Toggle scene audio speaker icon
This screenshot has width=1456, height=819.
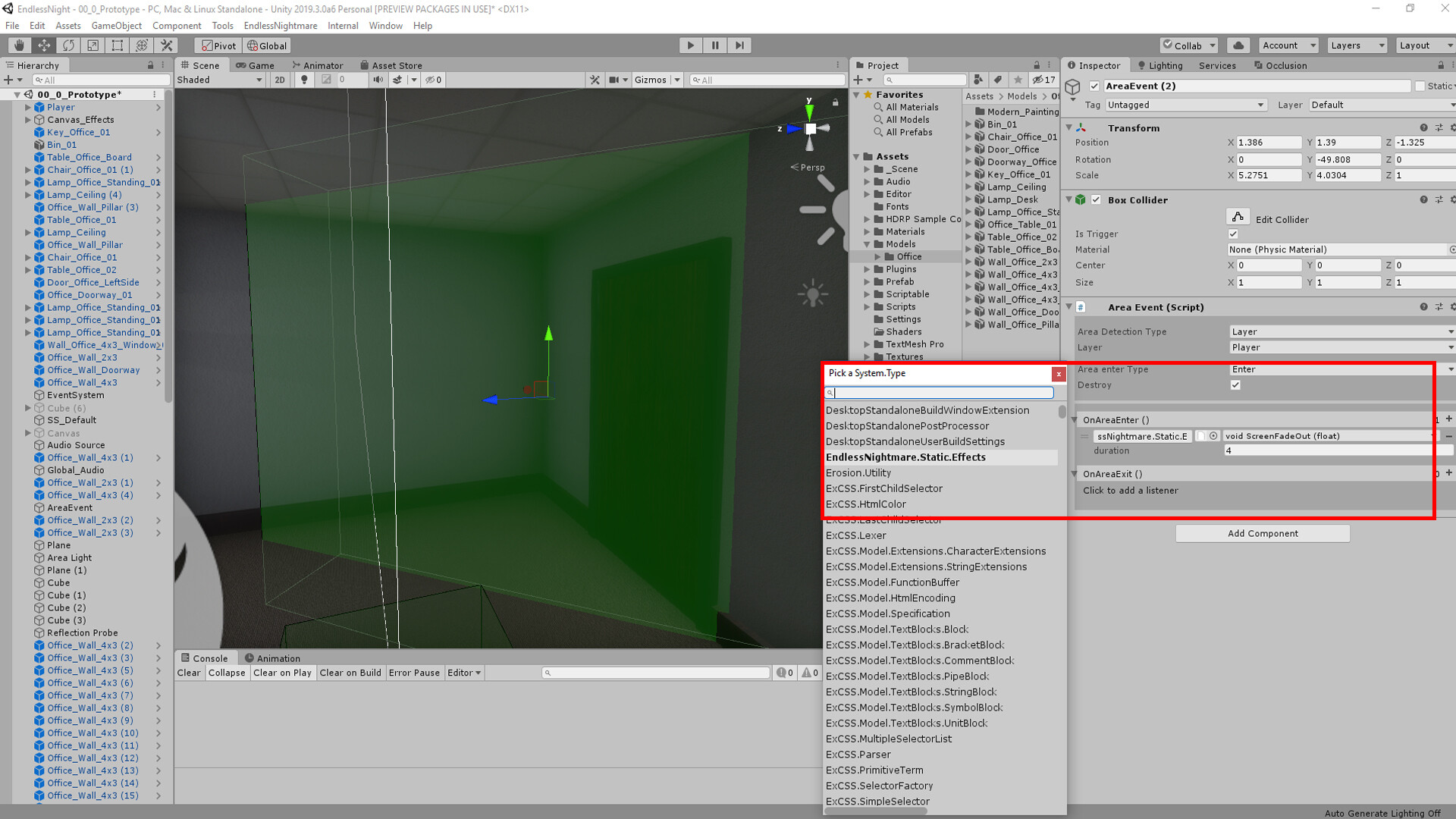[378, 80]
